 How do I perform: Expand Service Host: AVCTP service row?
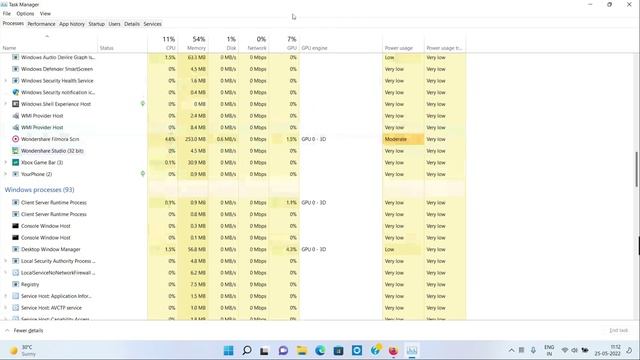6,308
